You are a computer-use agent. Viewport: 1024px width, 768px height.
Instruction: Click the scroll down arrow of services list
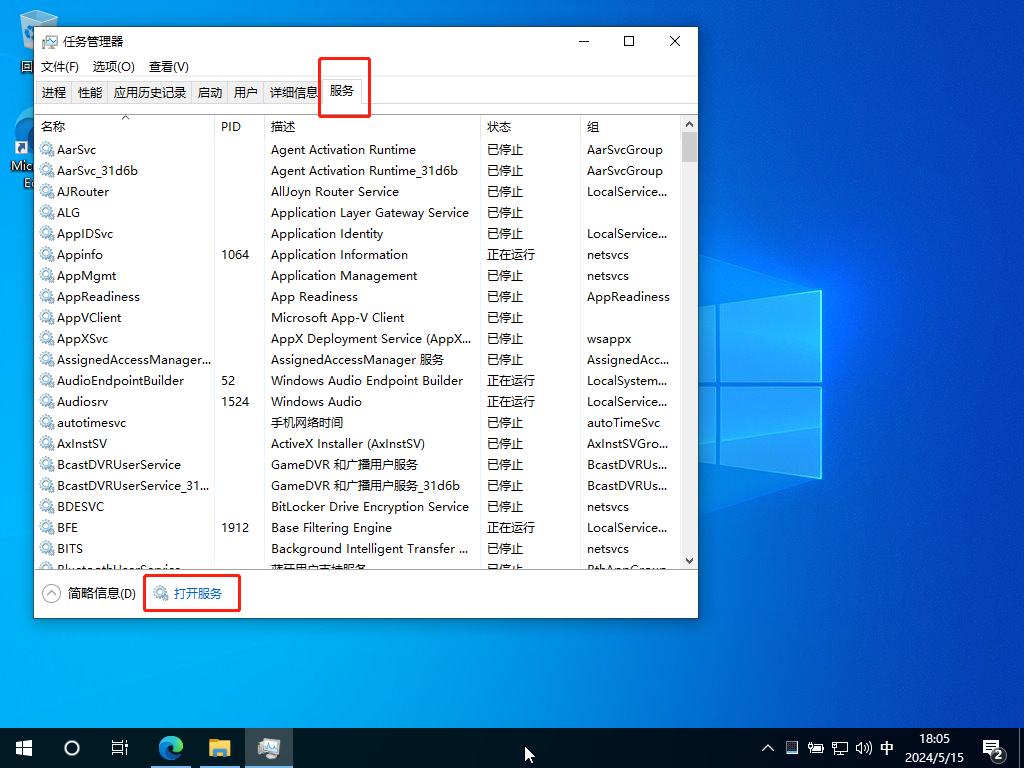pyautogui.click(x=689, y=561)
